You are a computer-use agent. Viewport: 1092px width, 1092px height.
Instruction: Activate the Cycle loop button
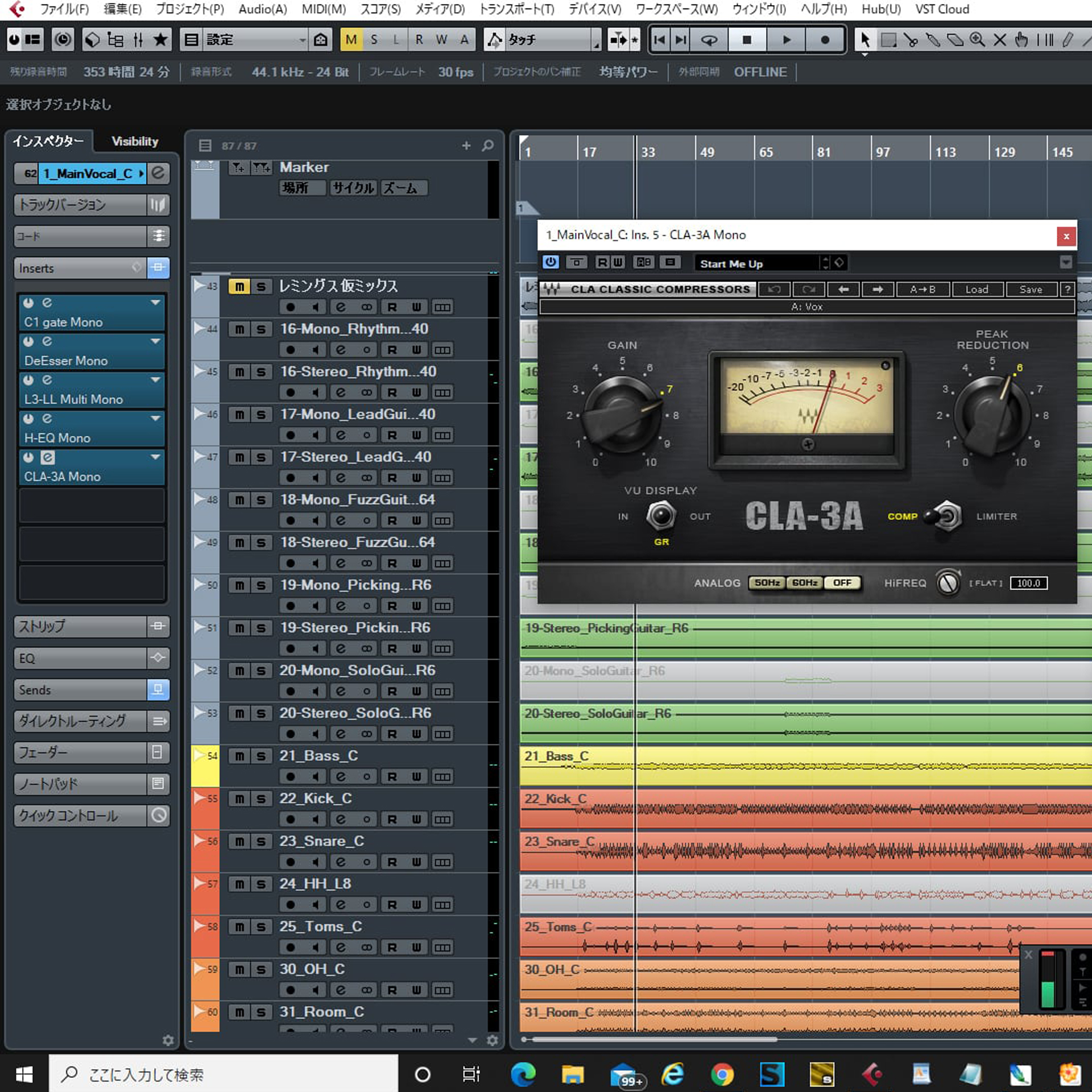709,40
